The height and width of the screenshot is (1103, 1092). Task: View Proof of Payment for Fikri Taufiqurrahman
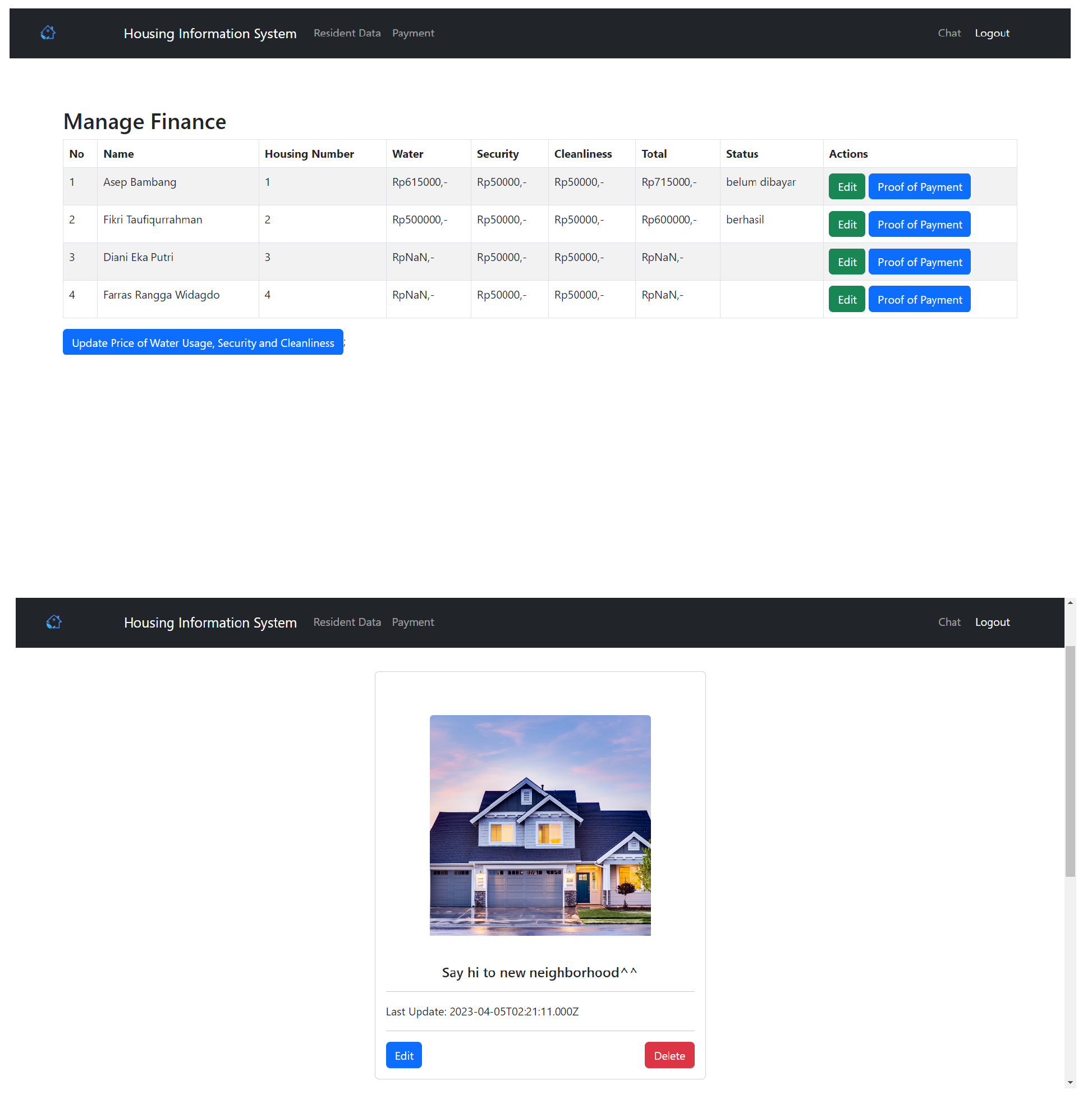pos(919,225)
